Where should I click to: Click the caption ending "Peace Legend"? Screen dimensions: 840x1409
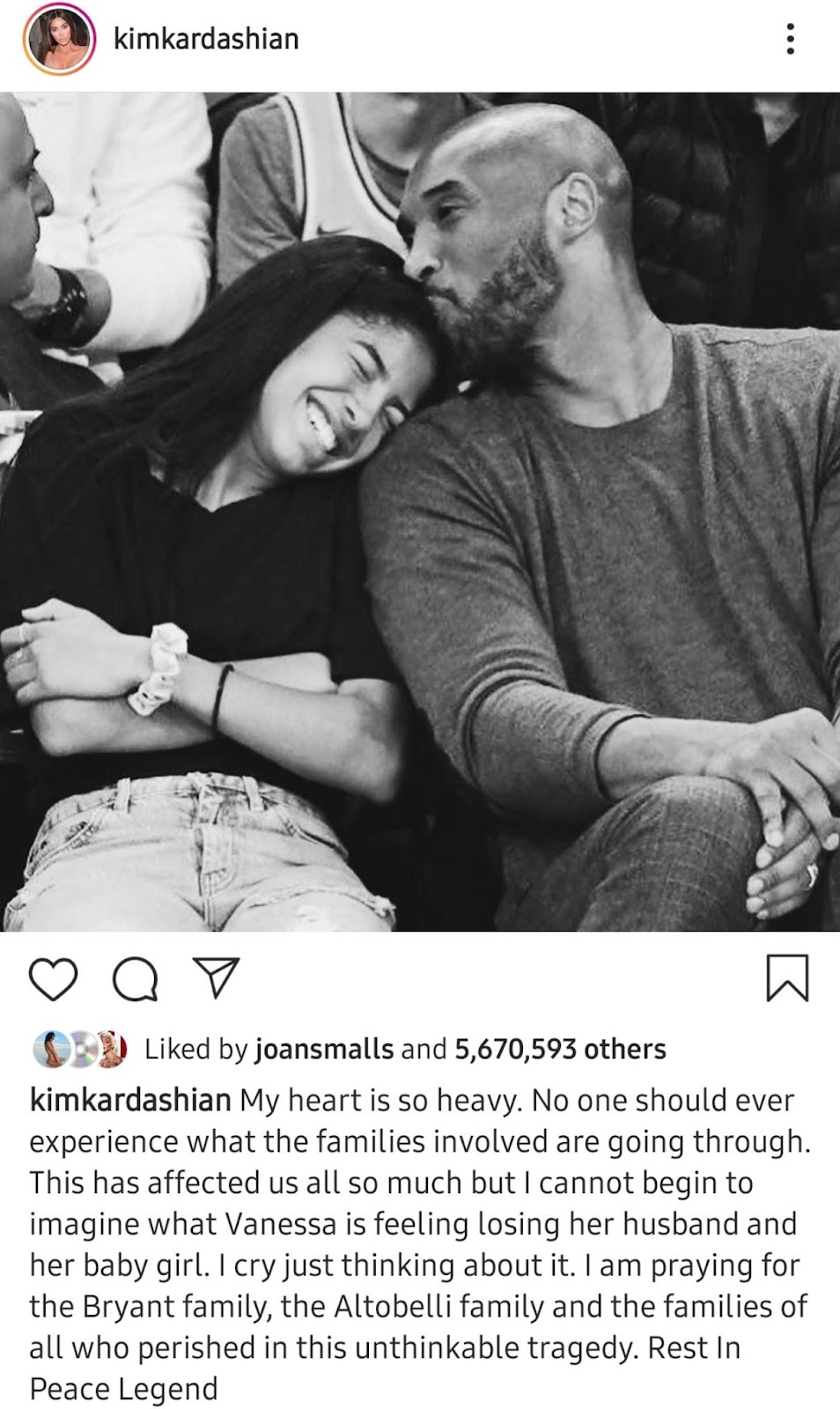[x=123, y=1389]
